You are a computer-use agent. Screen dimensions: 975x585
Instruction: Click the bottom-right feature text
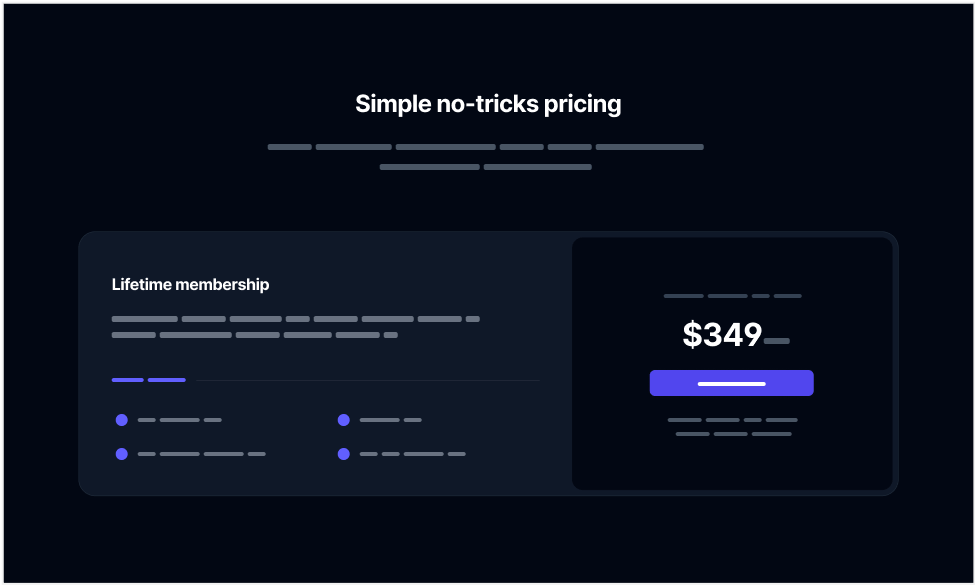412,454
